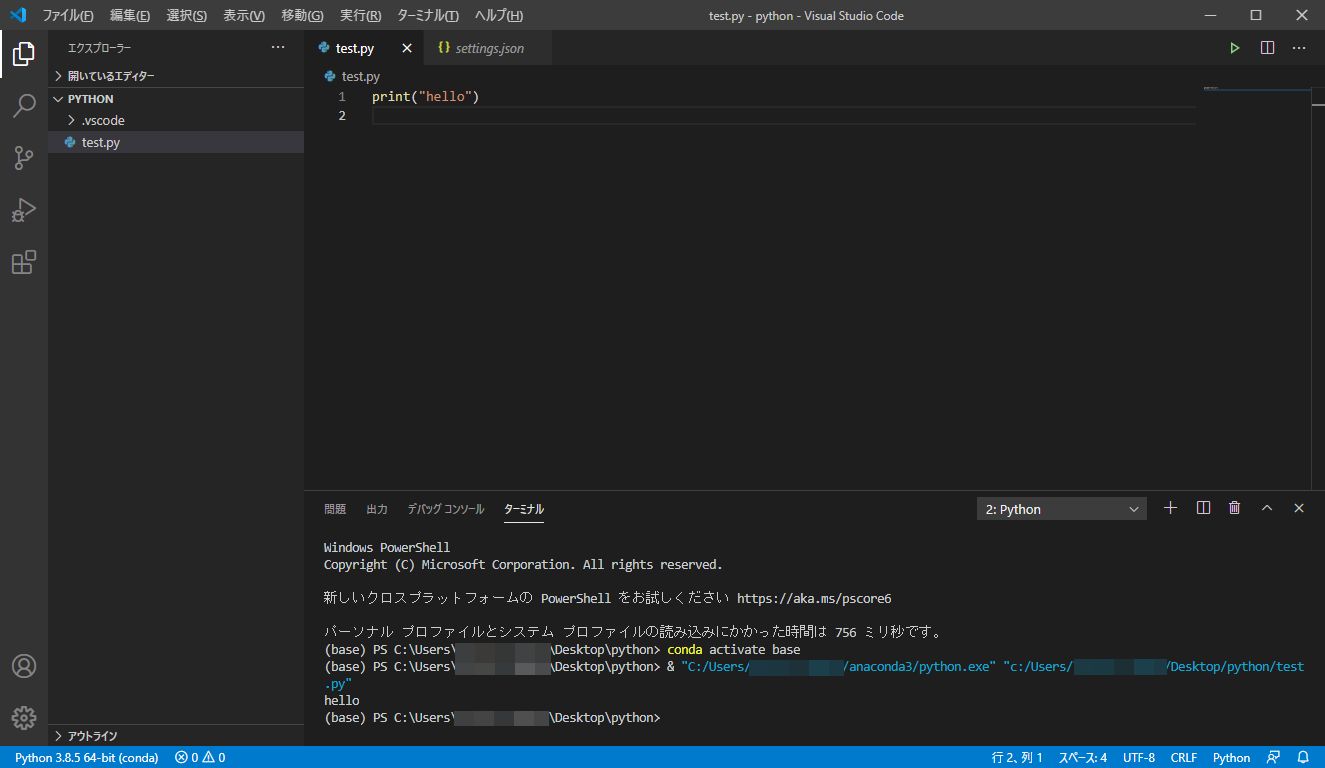The height and width of the screenshot is (768, 1325).
Task: Open the editor more actions ellipsis
Action: (x=1299, y=48)
